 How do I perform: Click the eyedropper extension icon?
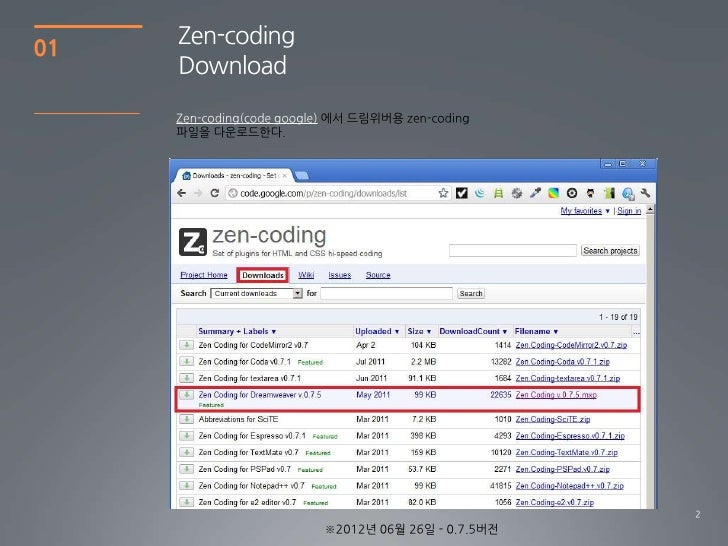coord(535,193)
